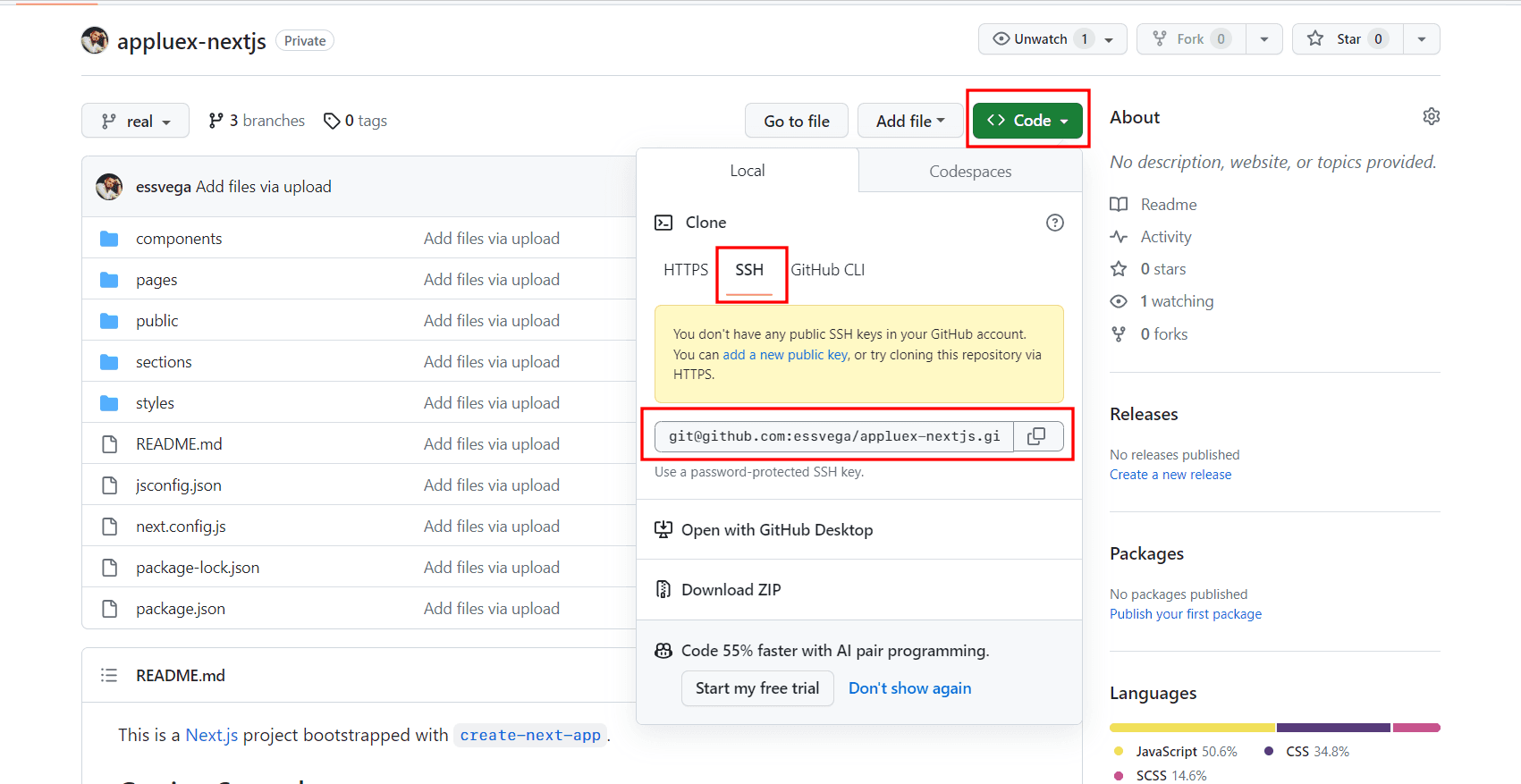Click the next.config.js file icon
Image resolution: width=1521 pixels, height=784 pixels.
click(109, 527)
